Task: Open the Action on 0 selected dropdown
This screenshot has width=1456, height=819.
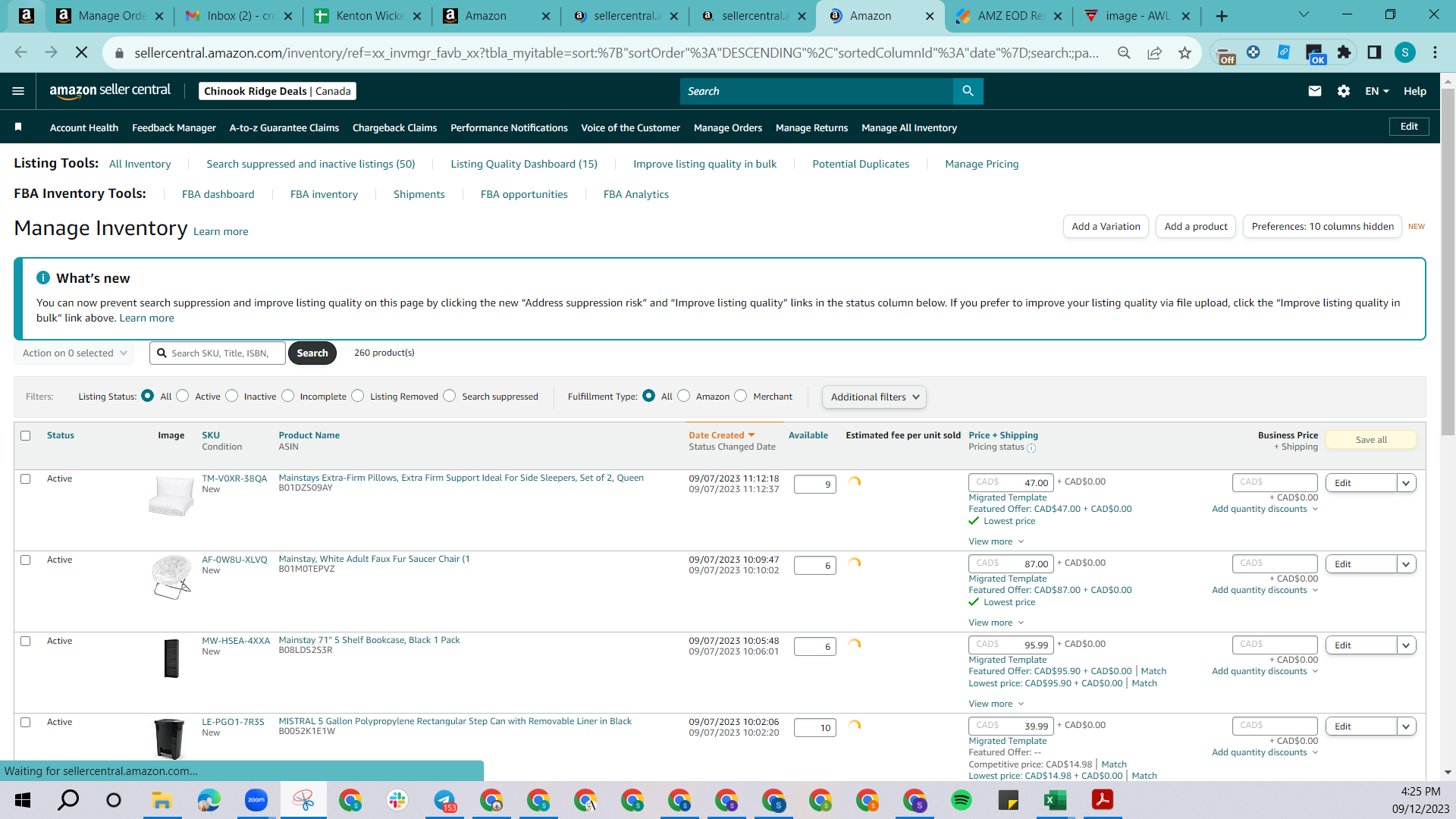Action: point(74,353)
